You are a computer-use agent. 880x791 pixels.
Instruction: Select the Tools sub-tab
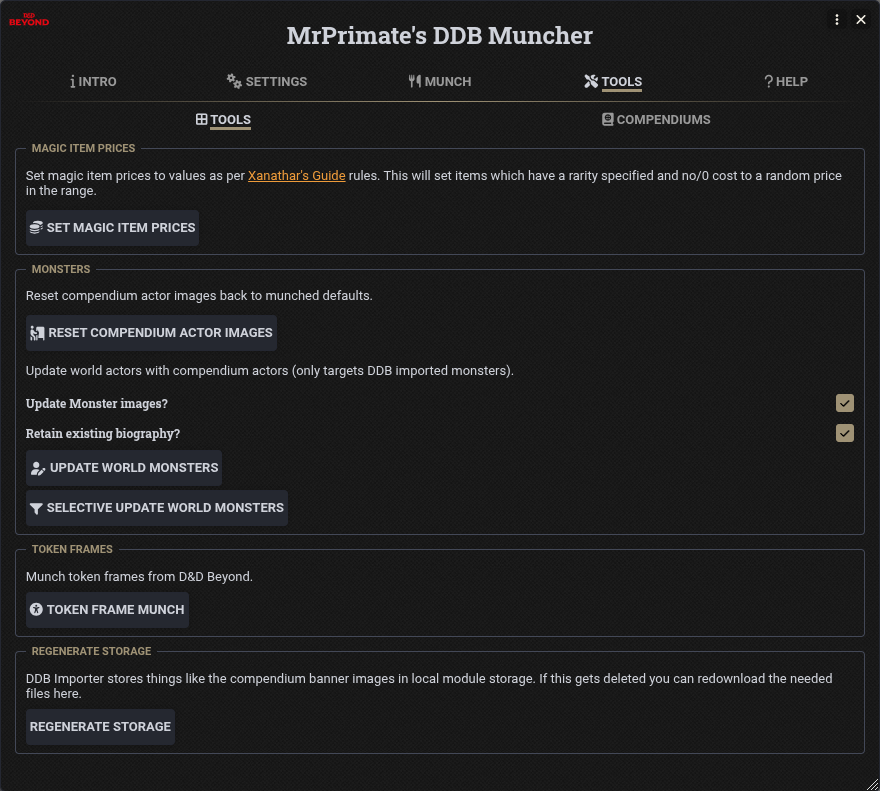tap(223, 120)
